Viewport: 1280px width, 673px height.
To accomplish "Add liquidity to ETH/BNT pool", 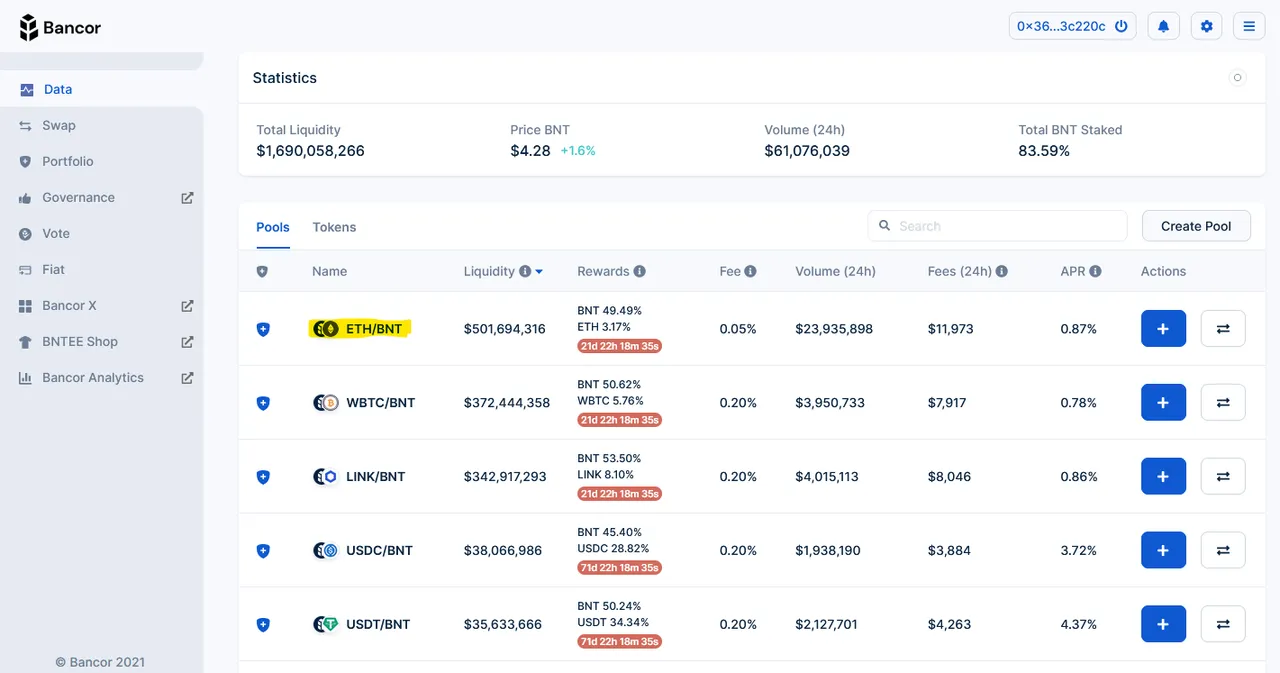I will tap(1163, 328).
